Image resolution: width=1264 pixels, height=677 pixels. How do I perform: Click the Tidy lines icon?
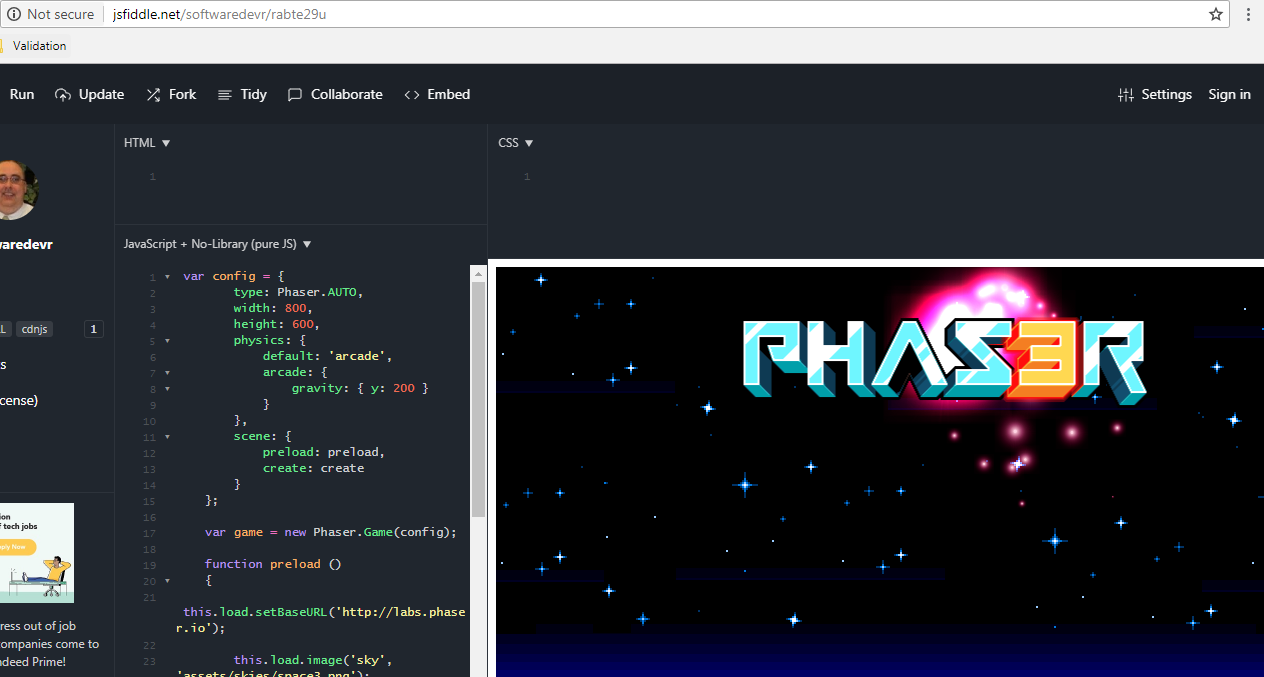pyautogui.click(x=227, y=94)
